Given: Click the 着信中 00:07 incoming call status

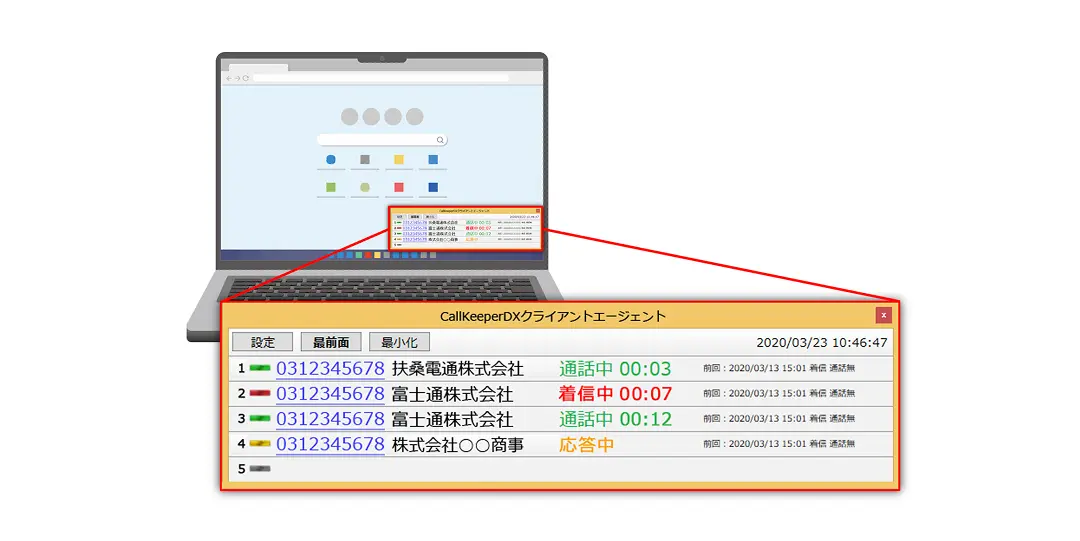Looking at the screenshot, I should [615, 394].
